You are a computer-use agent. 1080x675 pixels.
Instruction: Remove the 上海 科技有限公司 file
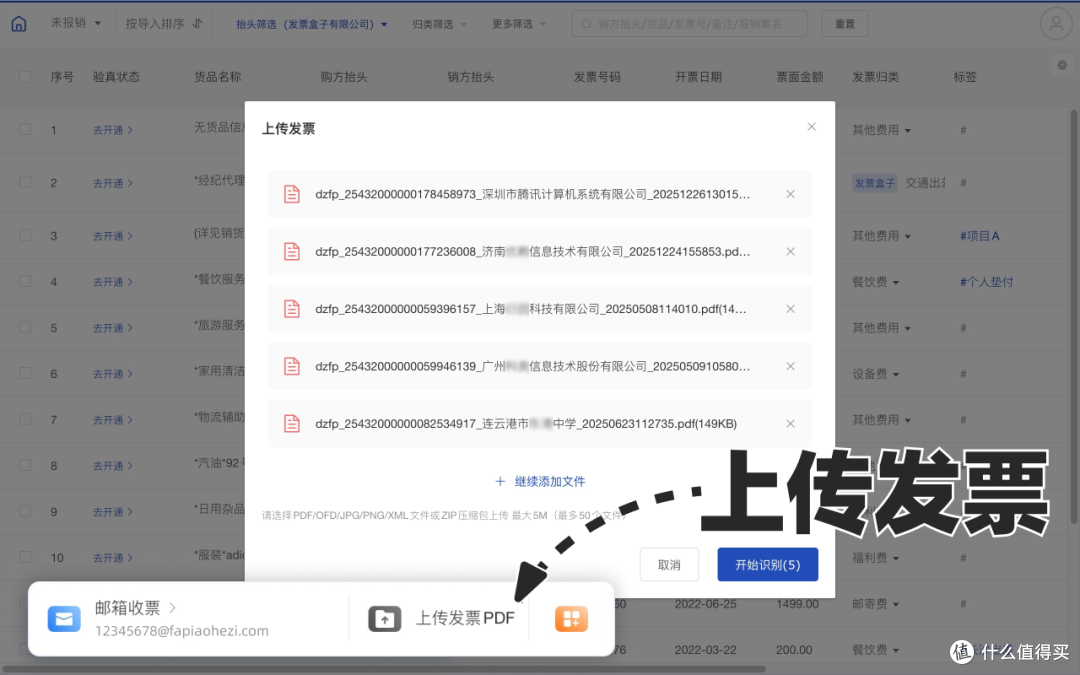click(791, 309)
